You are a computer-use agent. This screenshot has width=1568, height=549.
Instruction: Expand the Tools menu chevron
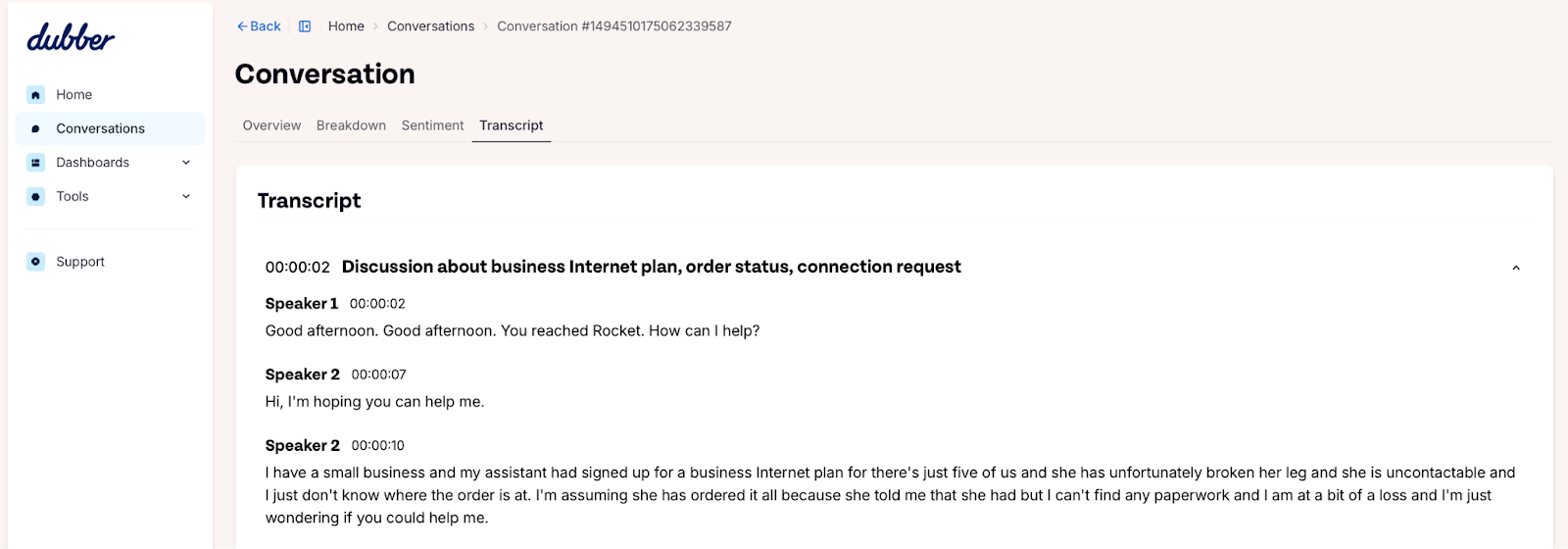pyautogui.click(x=186, y=197)
